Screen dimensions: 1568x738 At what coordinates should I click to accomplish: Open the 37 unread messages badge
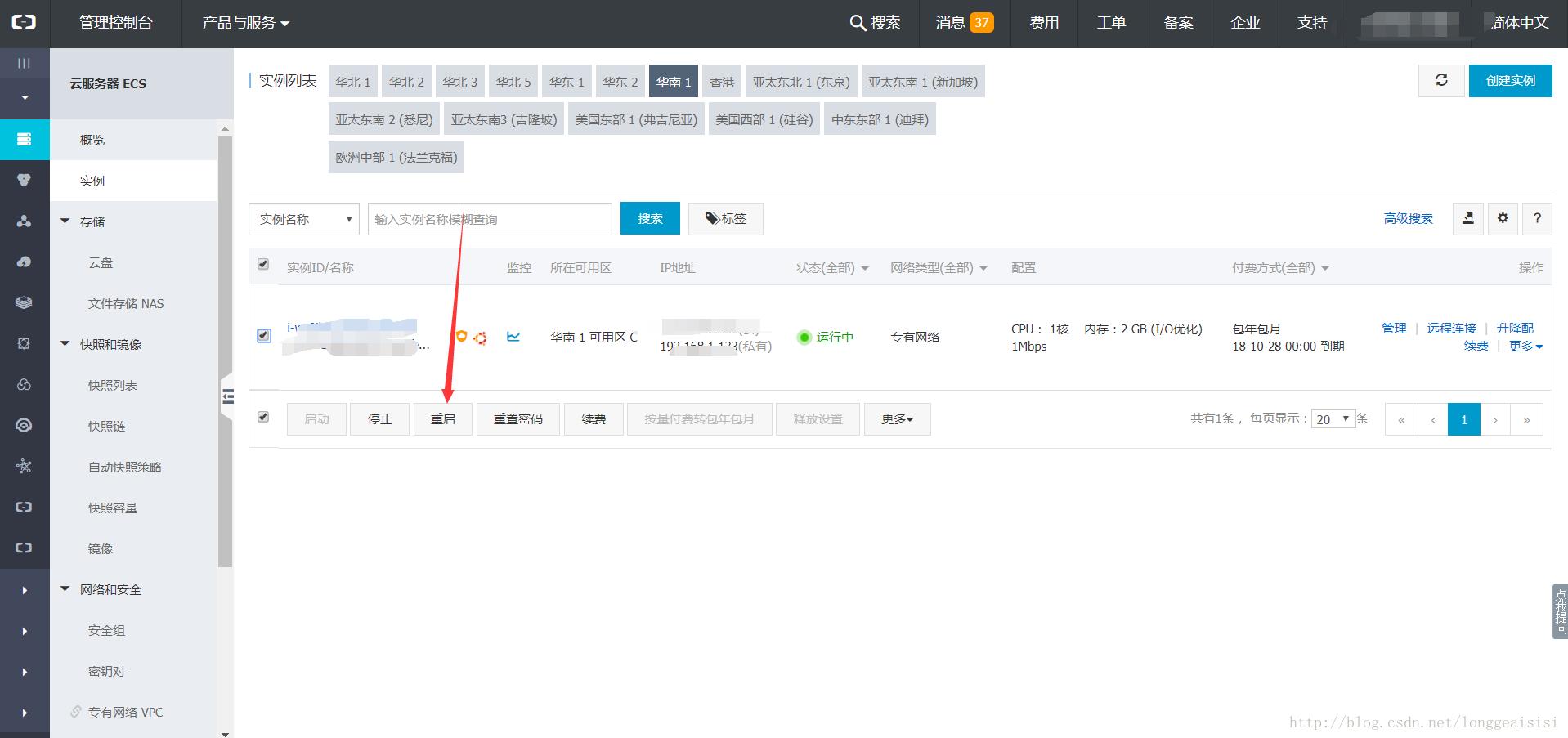[x=981, y=23]
